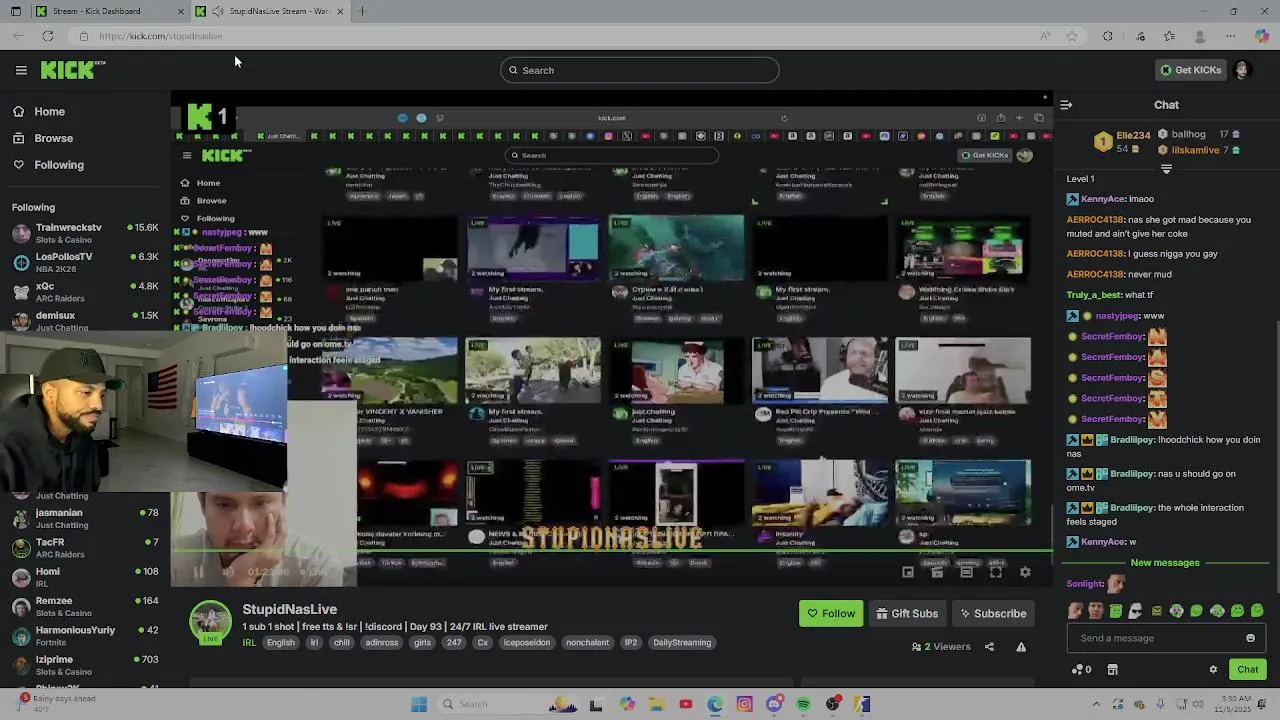The height and width of the screenshot is (720, 1280).
Task: Click the browser address bar URL
Action: (161, 36)
